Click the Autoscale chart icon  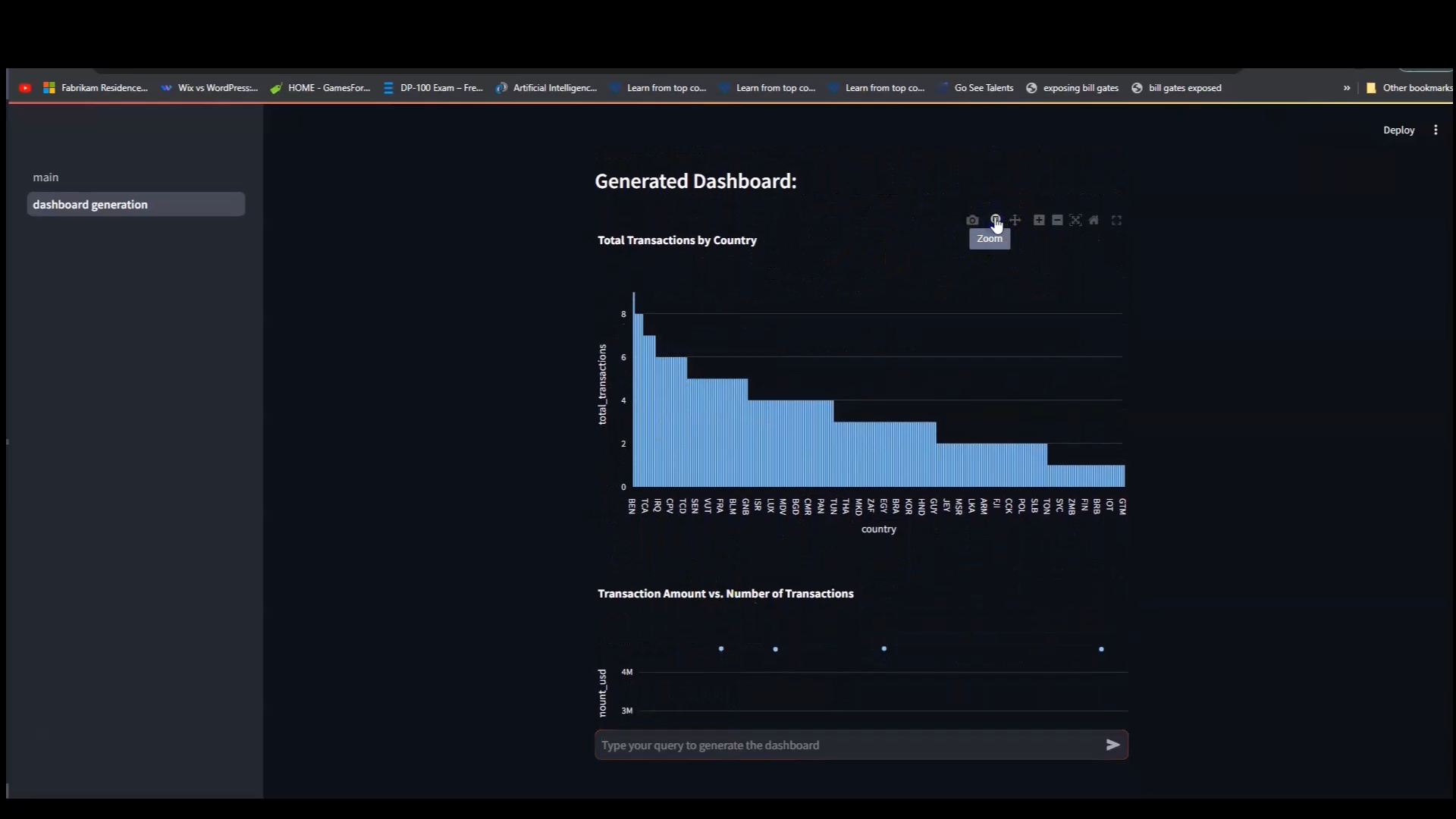[1075, 220]
